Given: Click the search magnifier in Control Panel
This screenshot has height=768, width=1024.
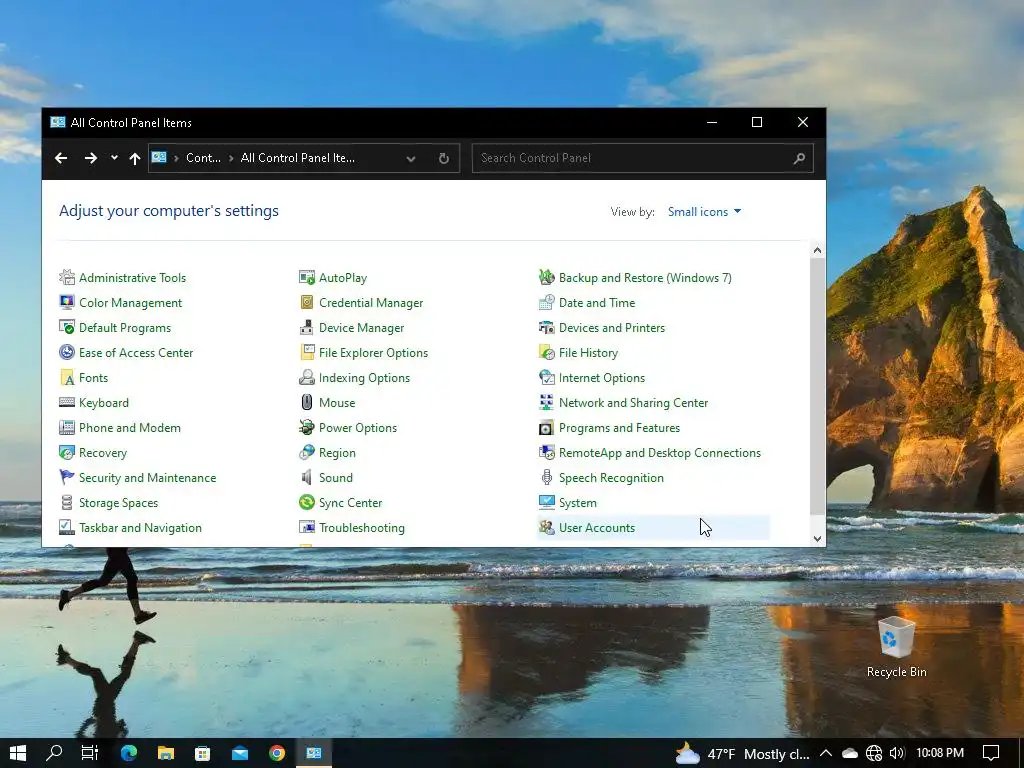Looking at the screenshot, I should coord(799,158).
